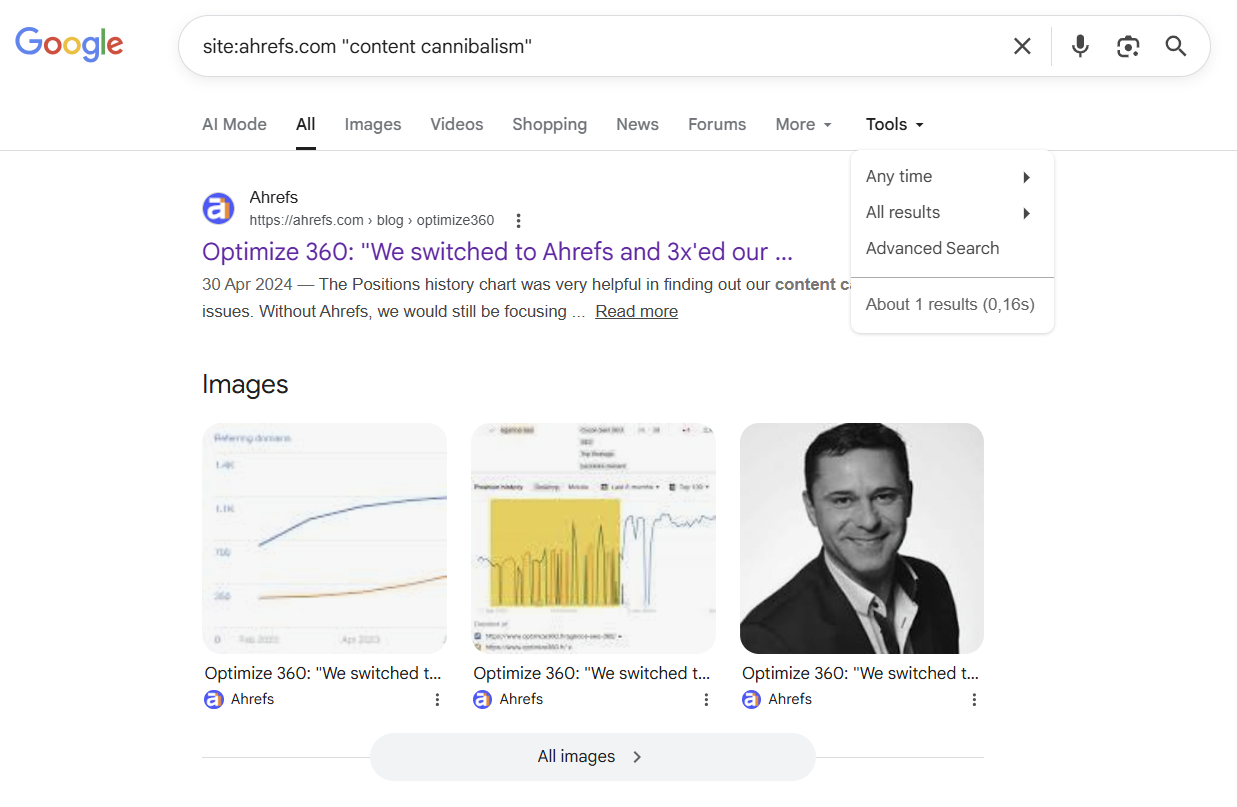Click the portrait image card's Optimize 360 caption

point(861,674)
